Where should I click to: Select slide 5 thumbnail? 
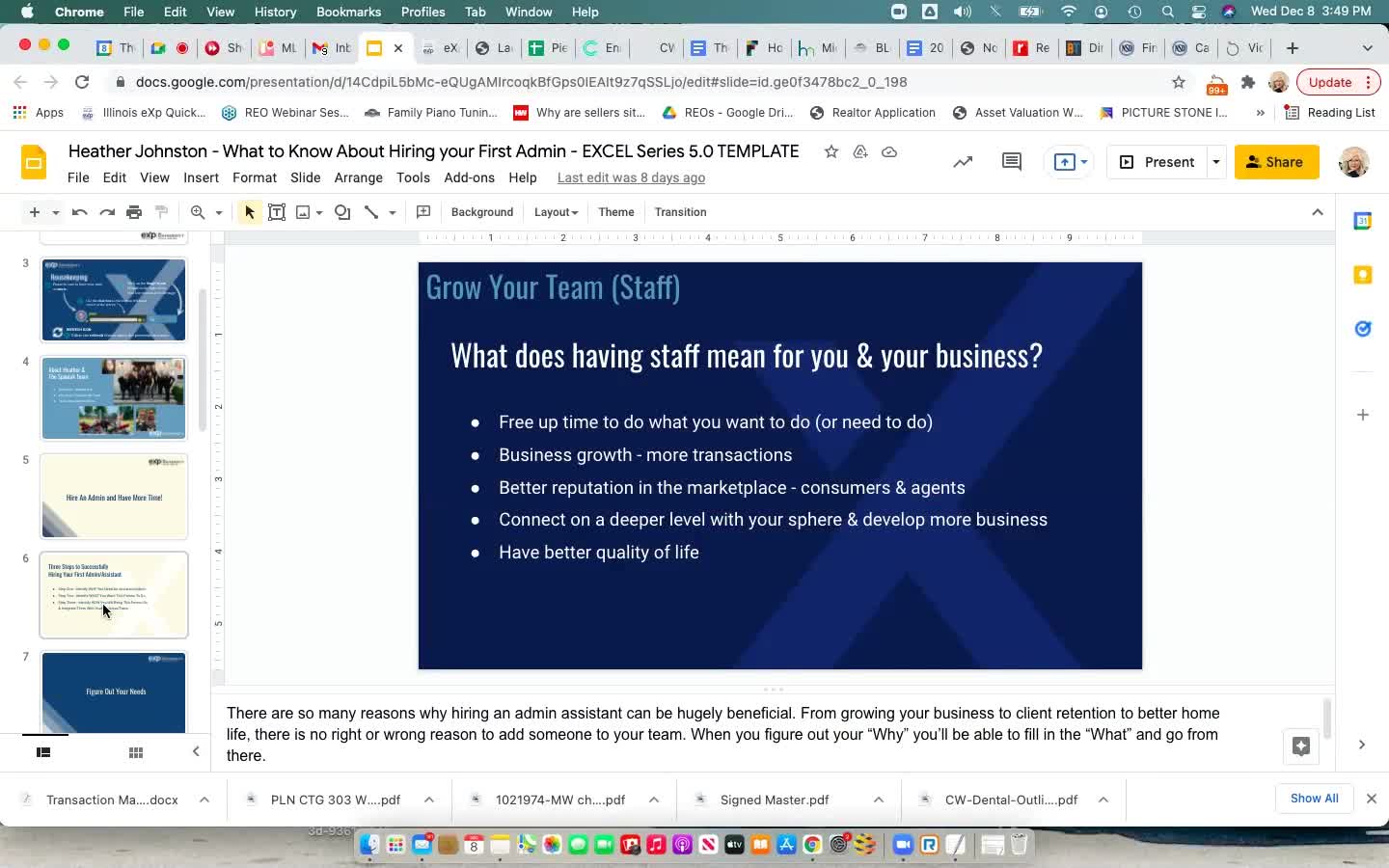(114, 497)
